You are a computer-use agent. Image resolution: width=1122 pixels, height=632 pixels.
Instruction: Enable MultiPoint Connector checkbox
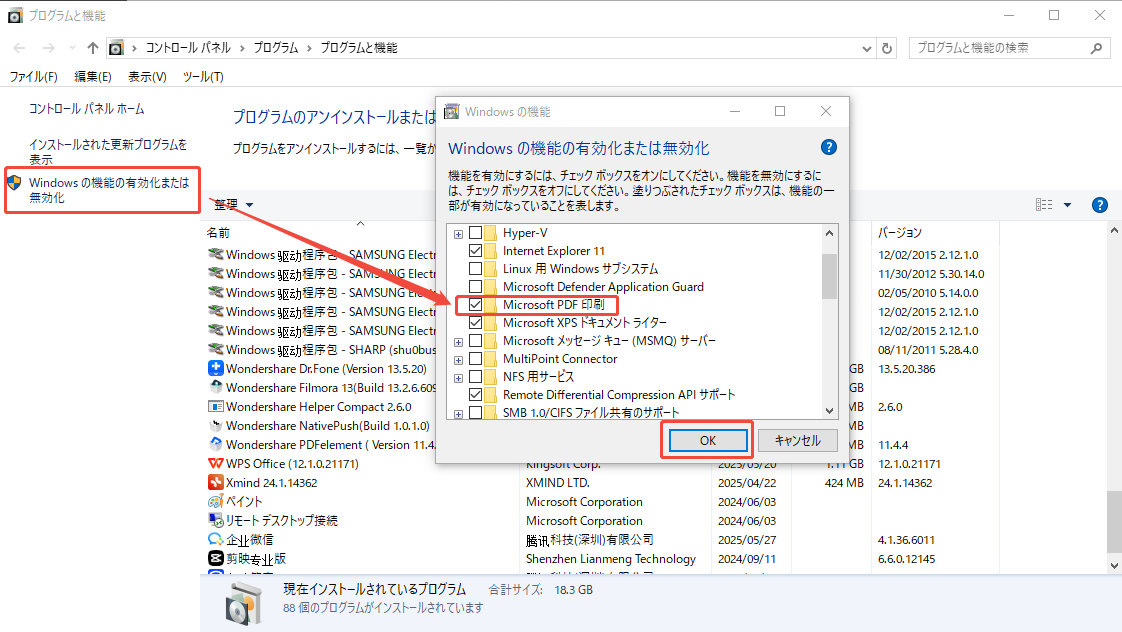[475, 359]
